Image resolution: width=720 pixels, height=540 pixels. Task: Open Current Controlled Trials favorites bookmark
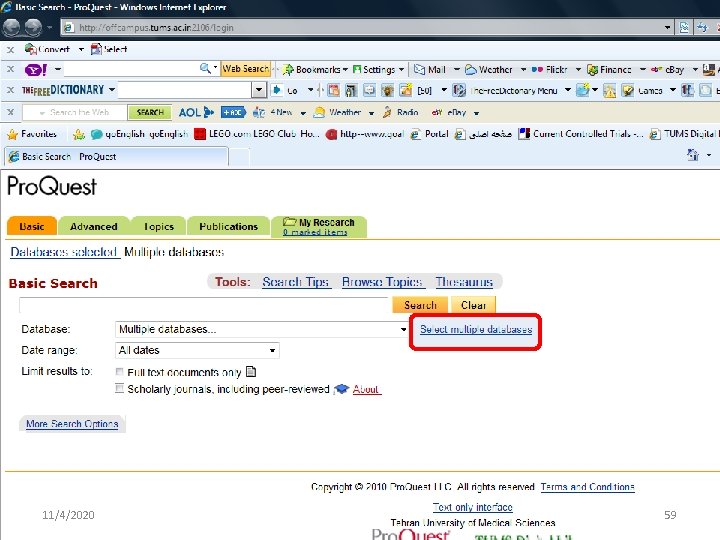581,134
